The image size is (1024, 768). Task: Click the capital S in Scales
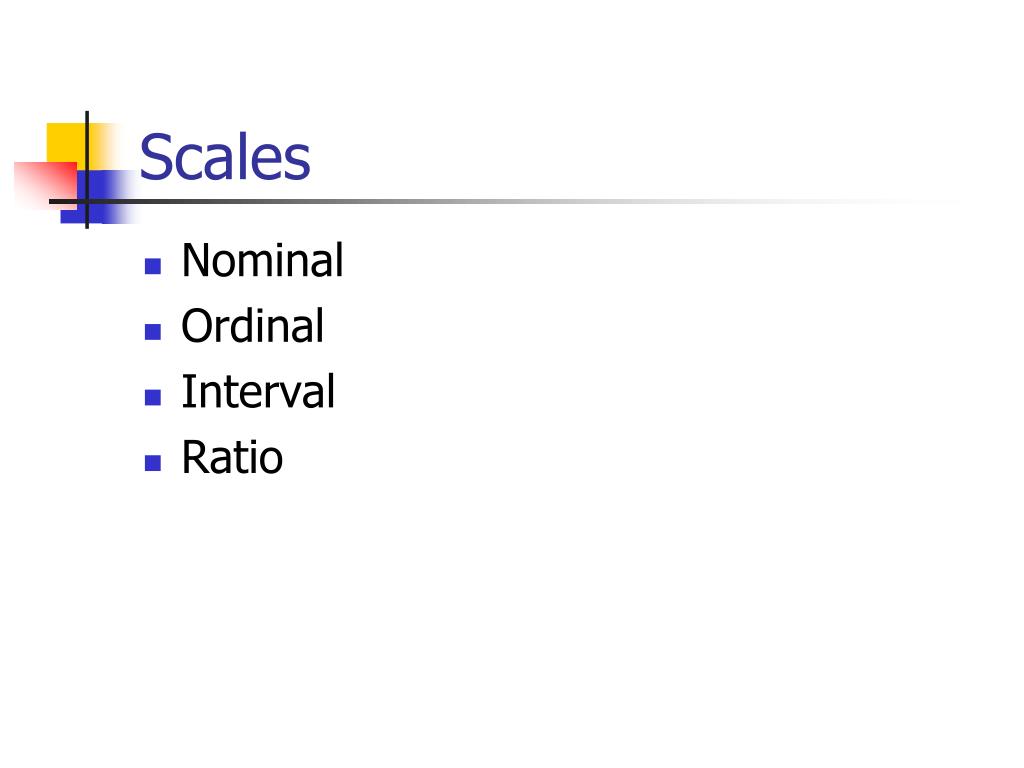[x=155, y=160]
